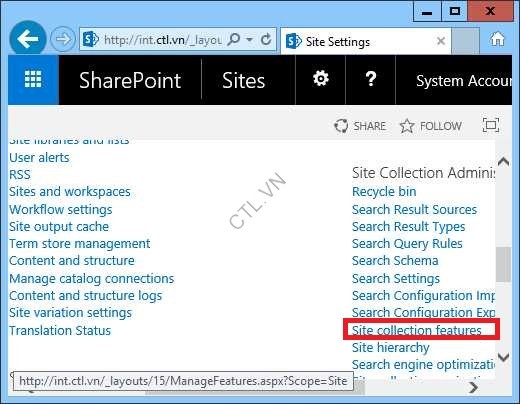The height and width of the screenshot is (404, 520).
Task: Open User alerts link
Action: coord(39,158)
